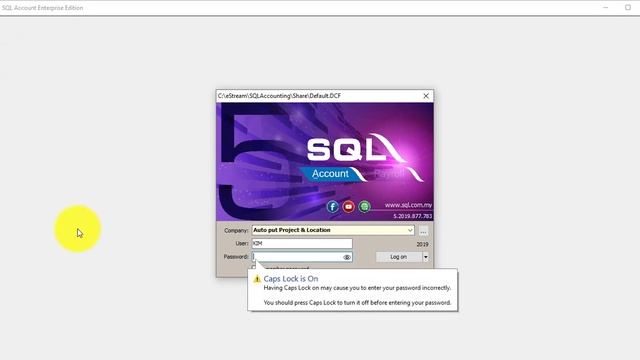Maximize the SQL Account main window
The height and width of the screenshot is (360, 640).
pos(628,7)
